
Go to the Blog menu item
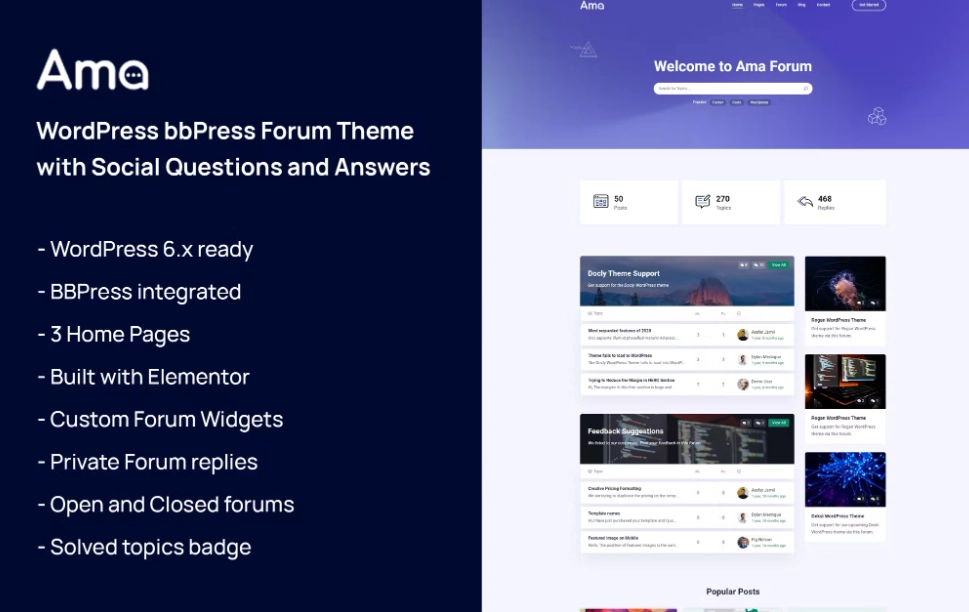point(802,5)
